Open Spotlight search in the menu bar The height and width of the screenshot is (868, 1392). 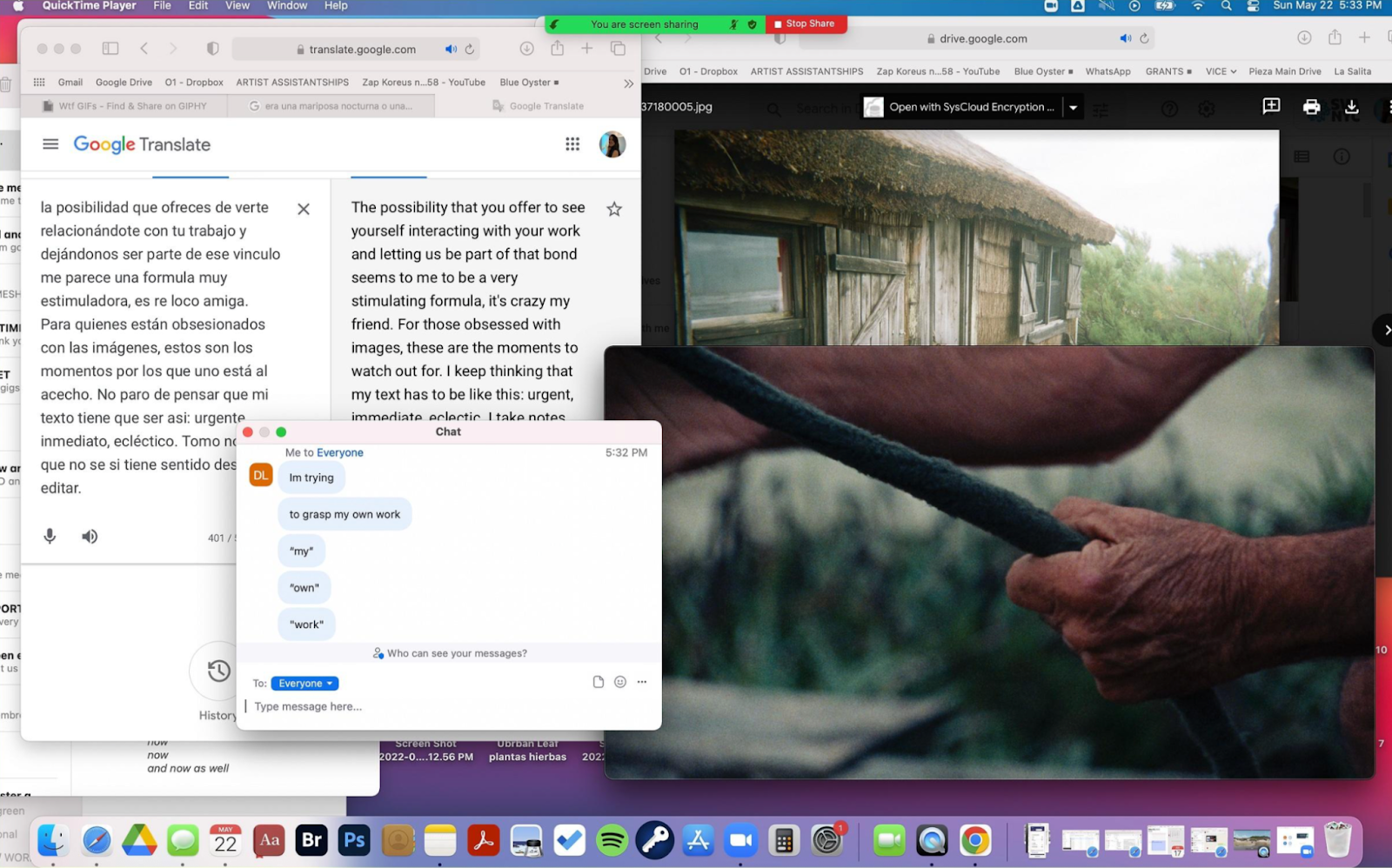[x=1226, y=6]
